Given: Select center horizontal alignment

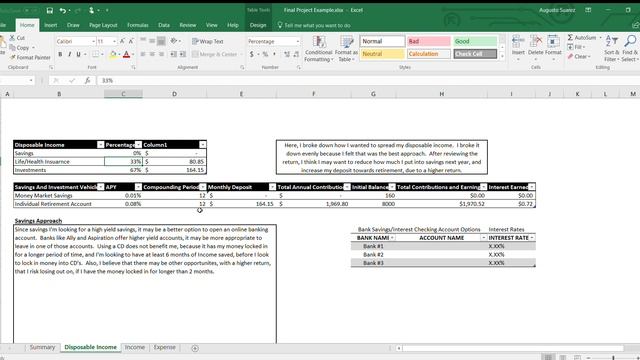Looking at the screenshot, I should pos(152,54).
